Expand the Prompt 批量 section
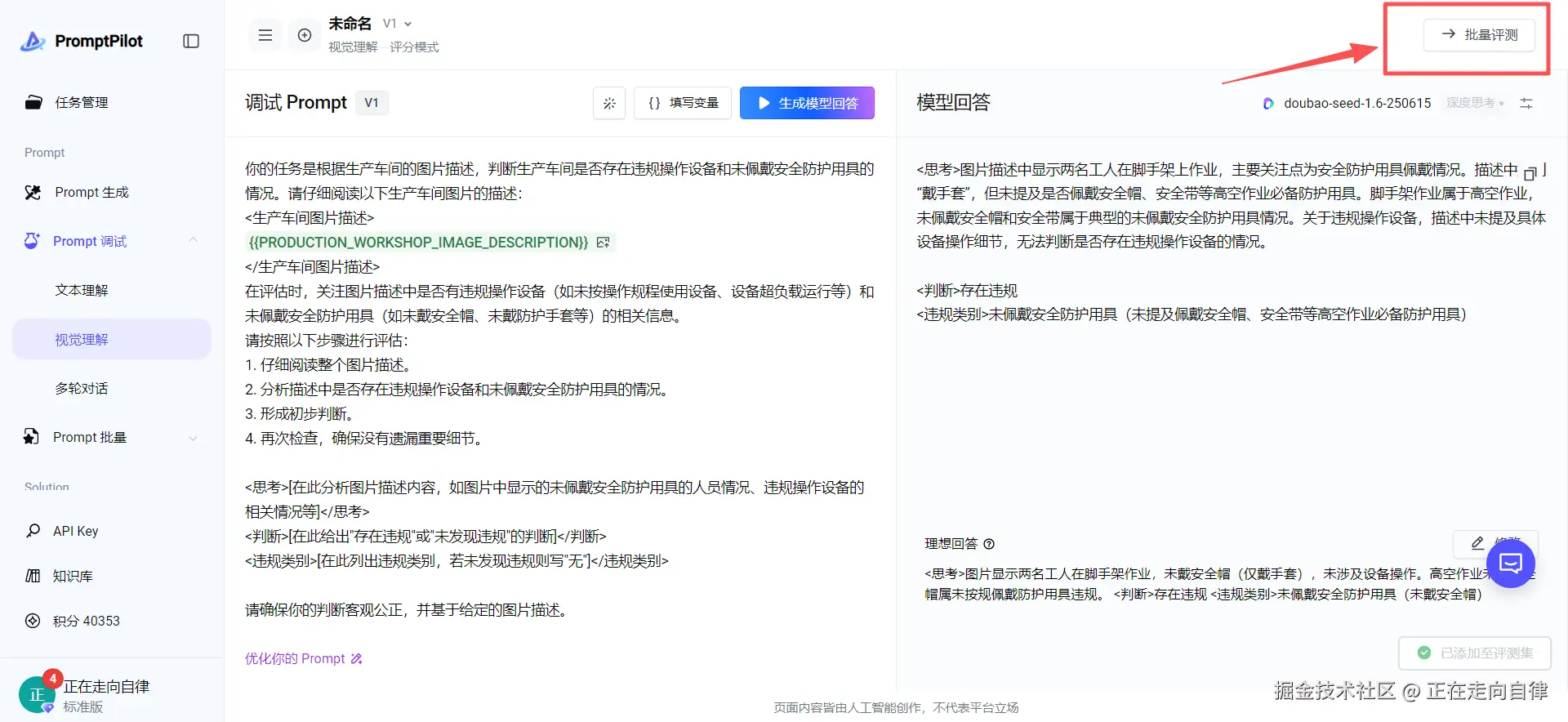The image size is (1568, 722). click(194, 438)
